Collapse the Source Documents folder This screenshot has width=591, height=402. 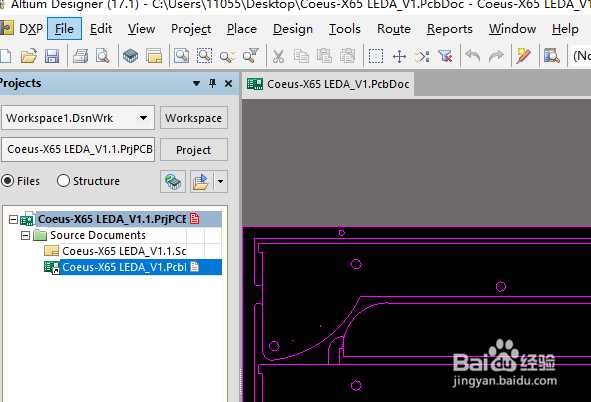(26, 235)
